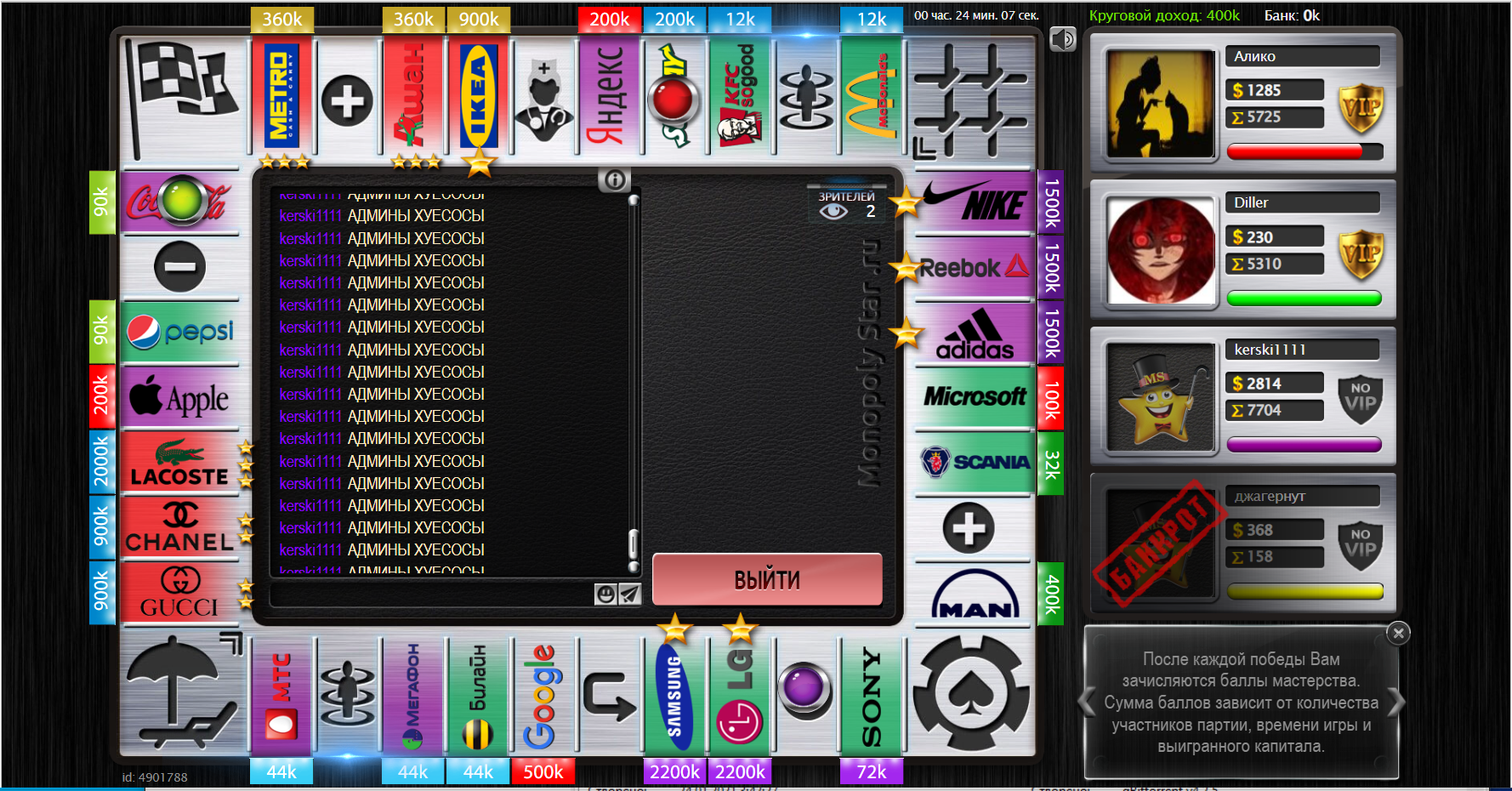
Task: Click Алико's red timer bar
Action: [x=1305, y=152]
